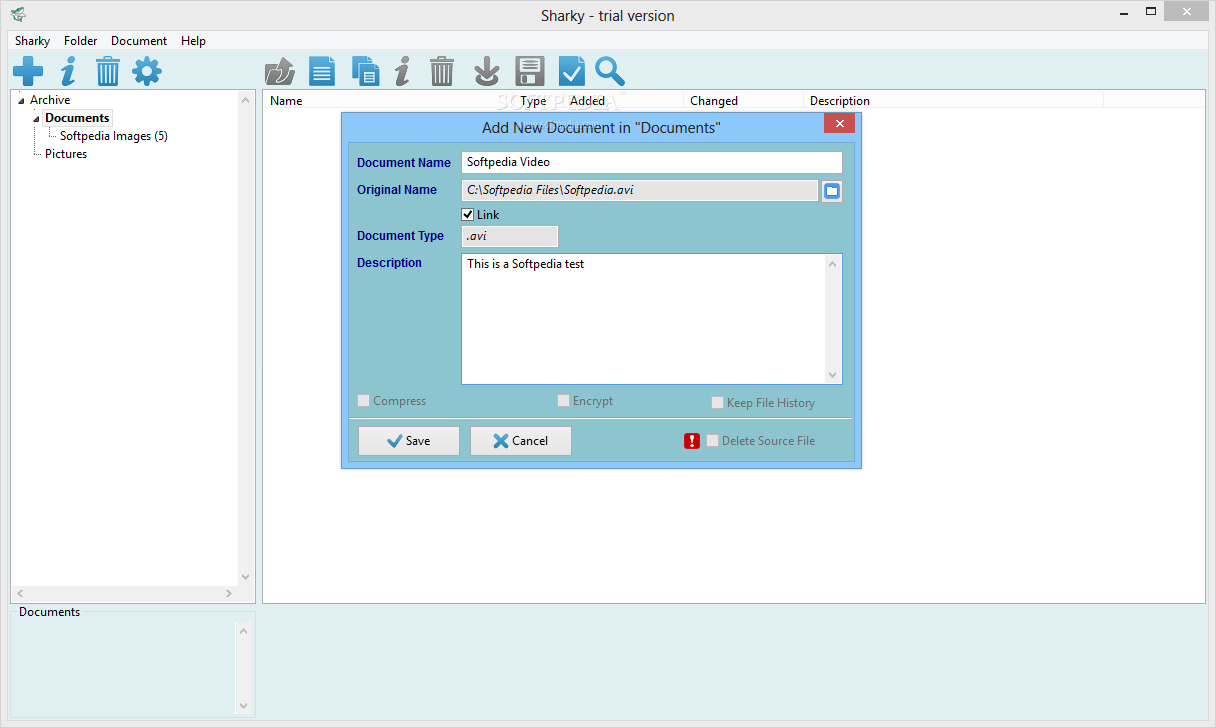Click the Save button
1216x728 pixels.
click(409, 441)
